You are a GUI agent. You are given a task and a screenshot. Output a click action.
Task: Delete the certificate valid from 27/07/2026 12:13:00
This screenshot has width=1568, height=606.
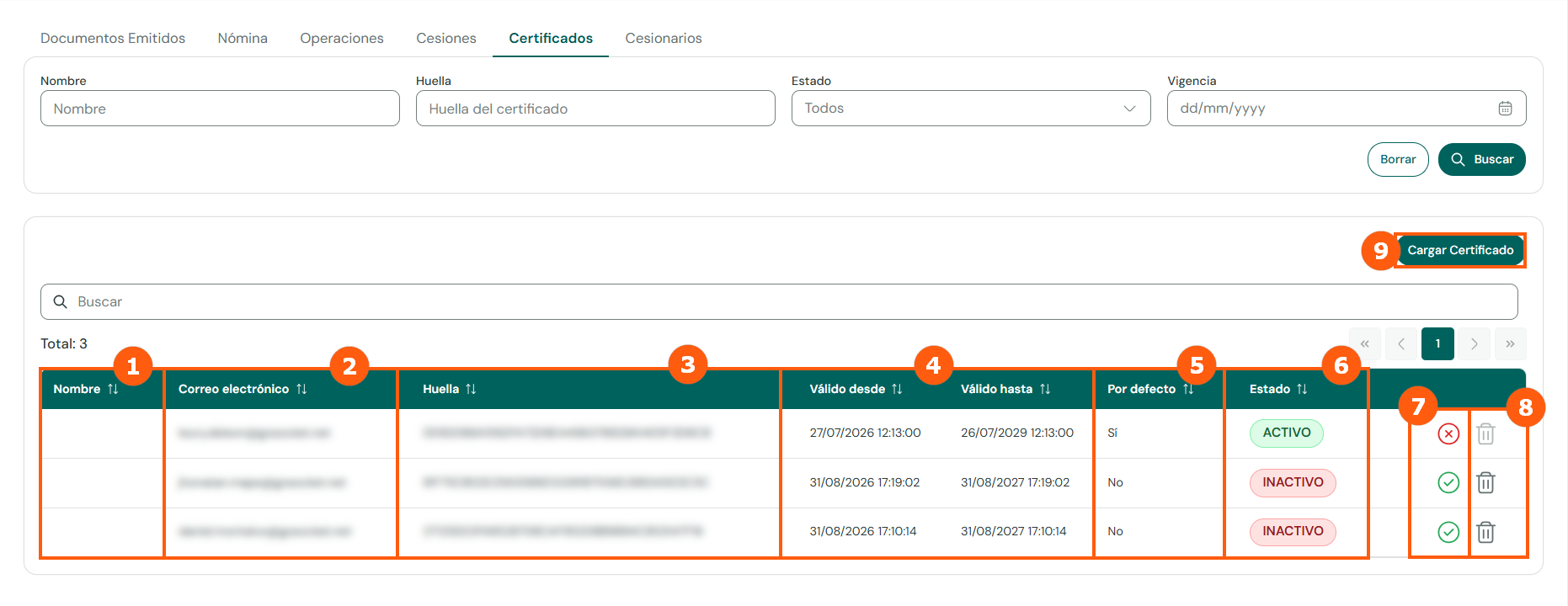[x=1485, y=433]
